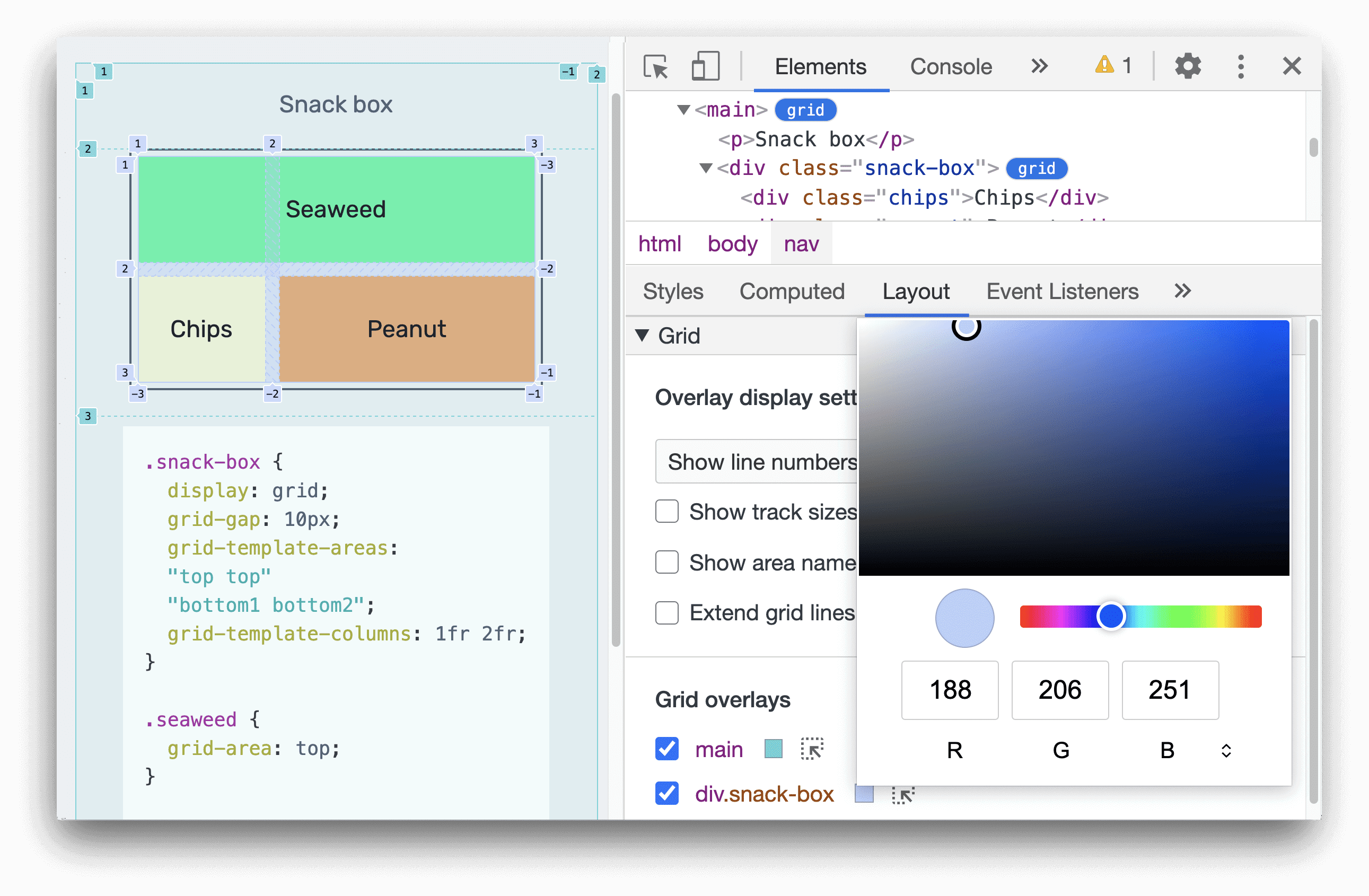Enable Show track sizes checkbox
Viewport: 1369px width, 896px height.
(x=665, y=512)
